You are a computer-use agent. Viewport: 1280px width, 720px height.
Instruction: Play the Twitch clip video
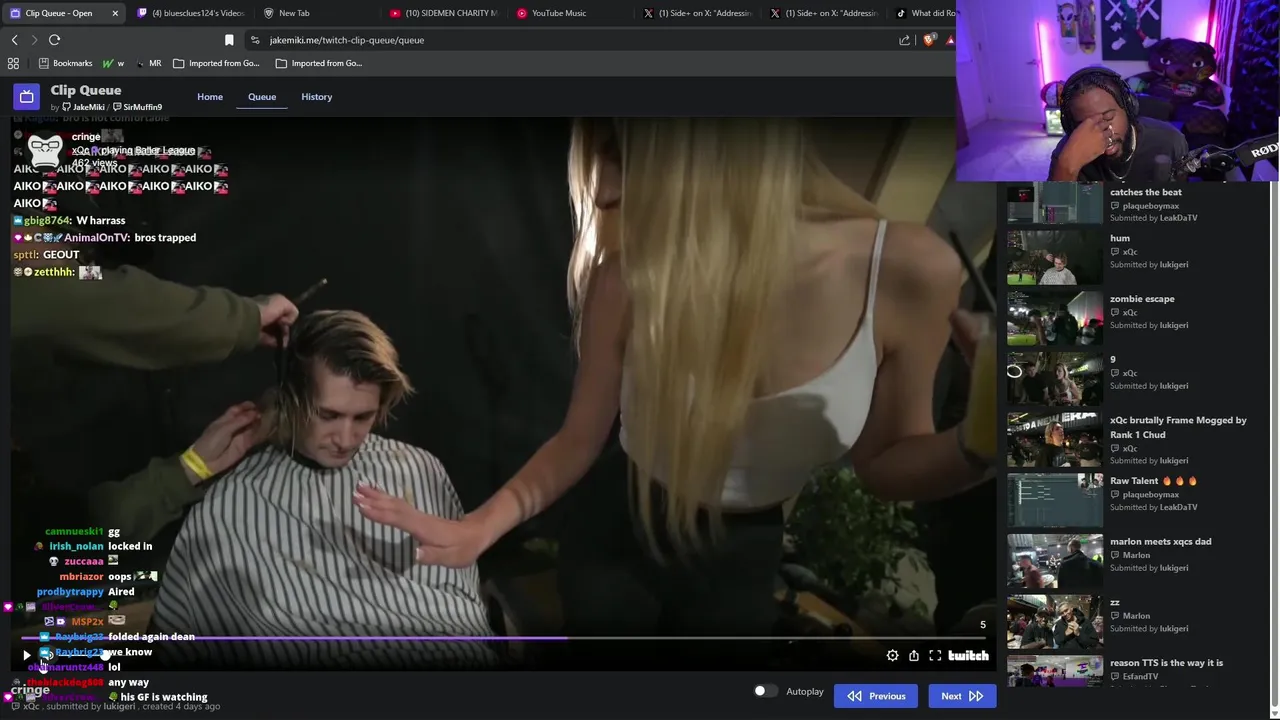27,656
